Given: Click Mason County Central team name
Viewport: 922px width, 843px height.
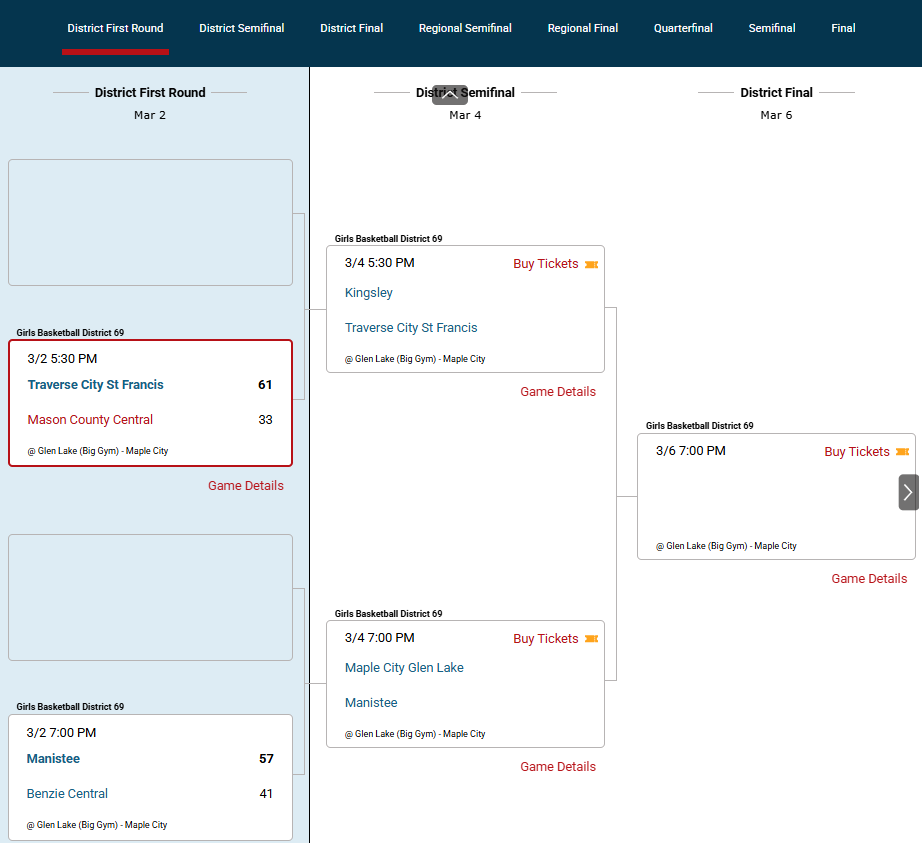Looking at the screenshot, I should [x=90, y=420].
